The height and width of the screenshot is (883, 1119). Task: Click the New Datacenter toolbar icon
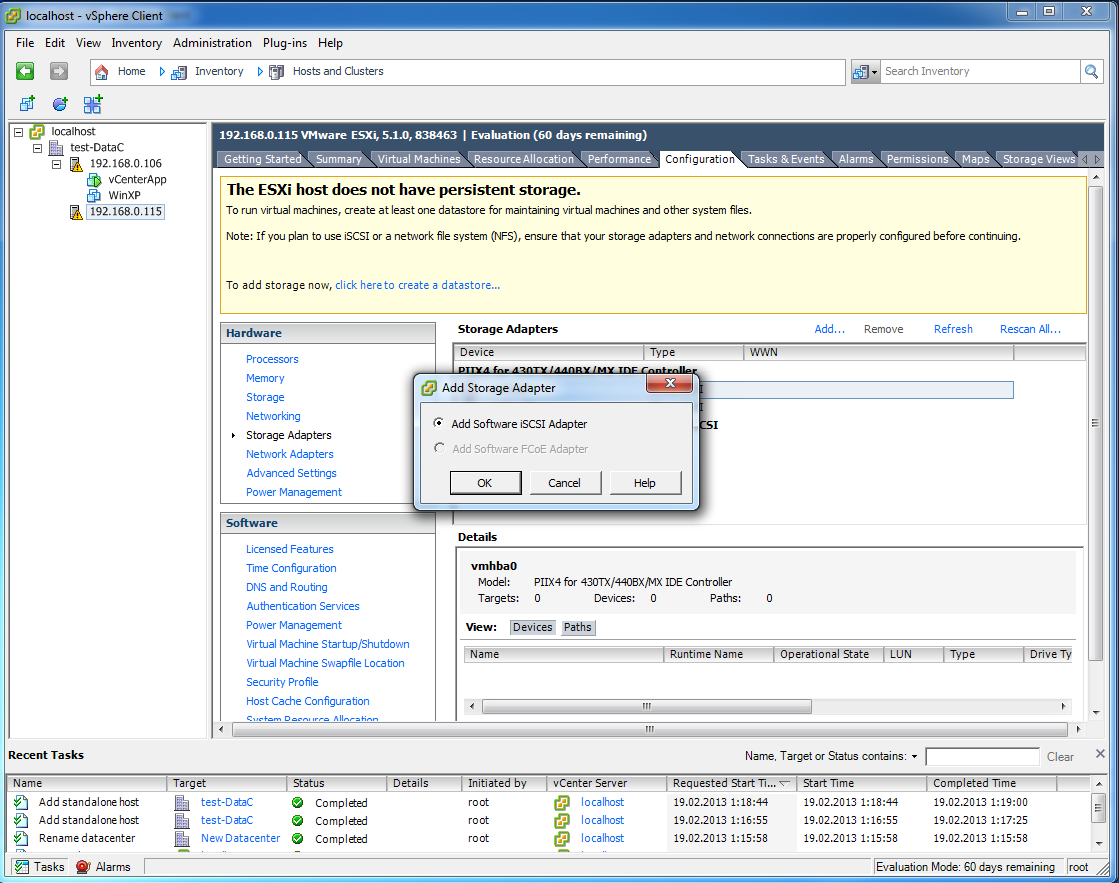click(x=60, y=104)
